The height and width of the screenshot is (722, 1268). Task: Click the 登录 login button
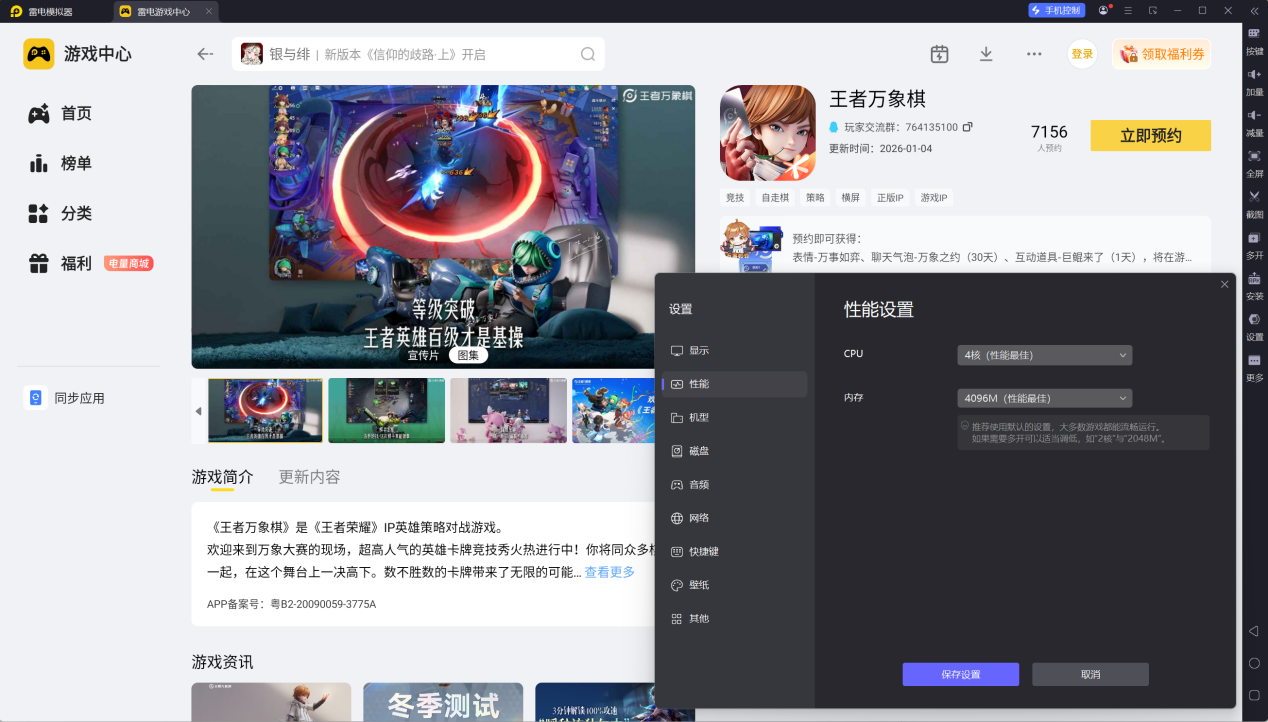pyautogui.click(x=1082, y=54)
